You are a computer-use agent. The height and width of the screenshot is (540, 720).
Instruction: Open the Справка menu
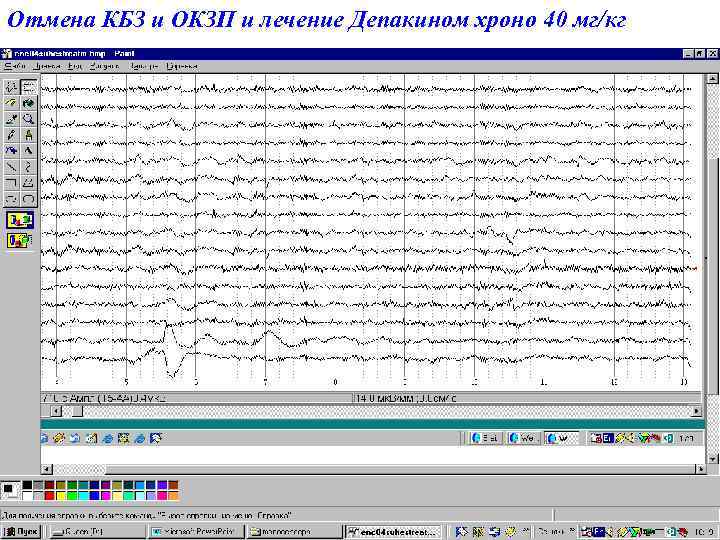tap(182, 66)
